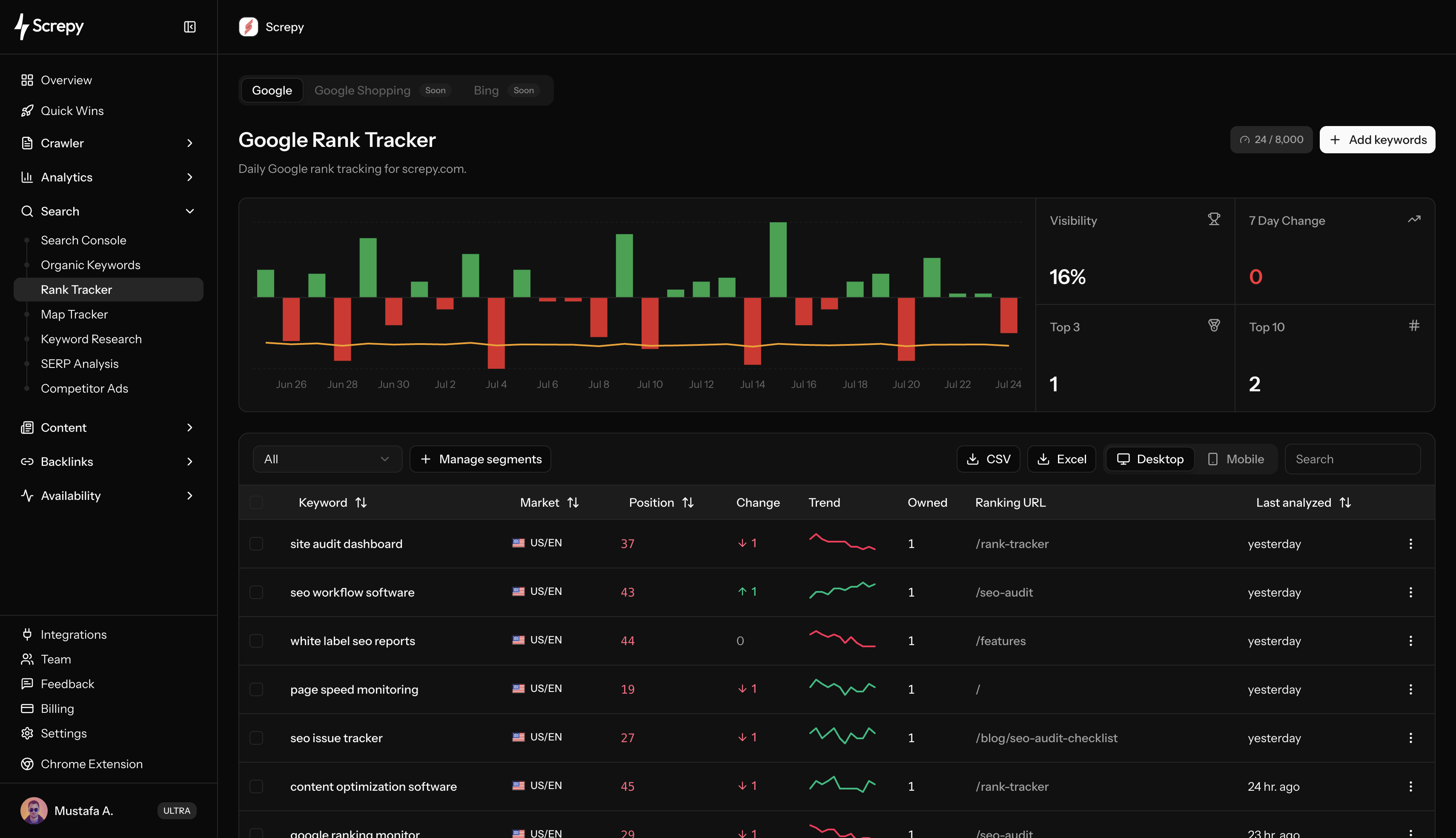Image resolution: width=1456 pixels, height=838 pixels.
Task: Click the Screpy project avatar icon
Action: click(x=249, y=27)
